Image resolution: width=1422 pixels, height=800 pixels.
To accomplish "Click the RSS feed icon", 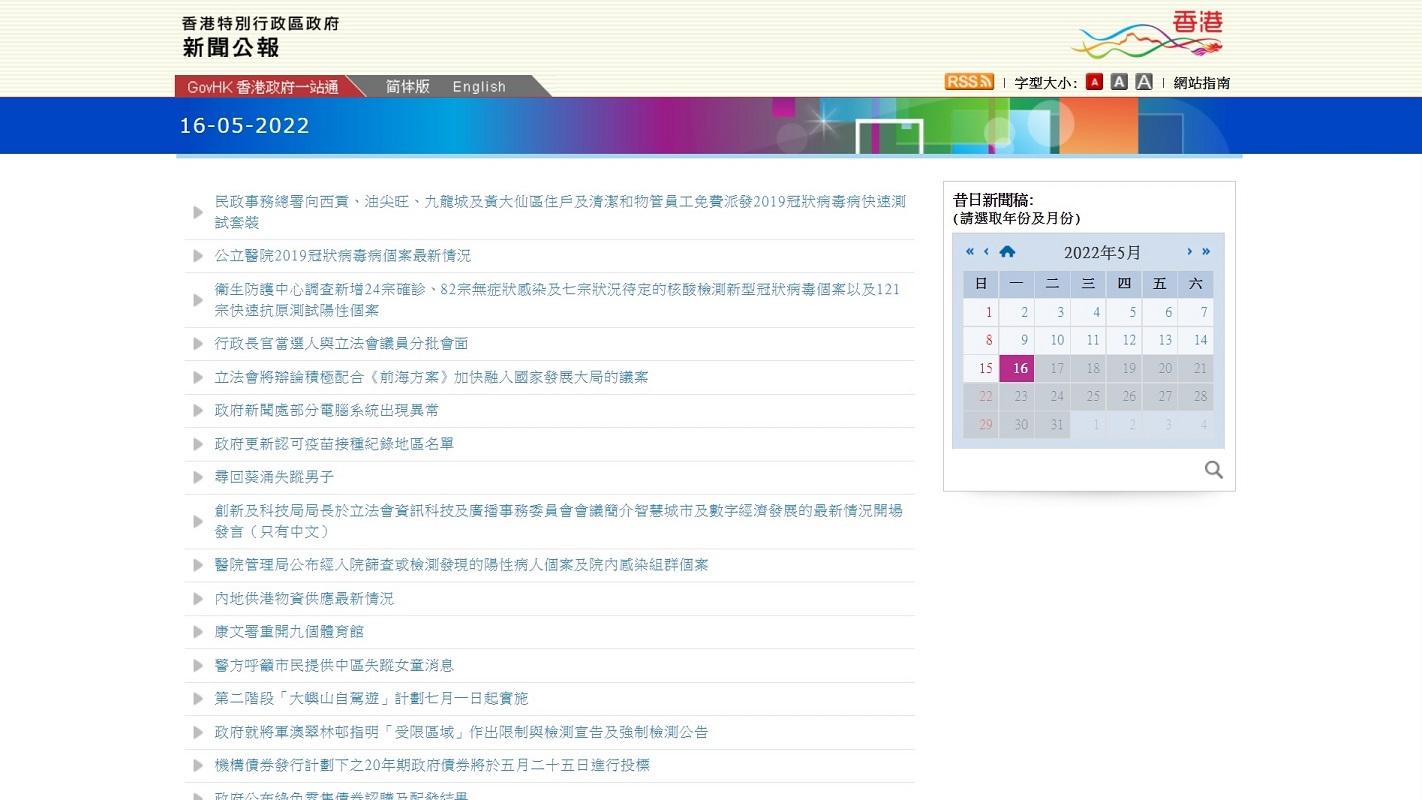I will click(x=967, y=81).
